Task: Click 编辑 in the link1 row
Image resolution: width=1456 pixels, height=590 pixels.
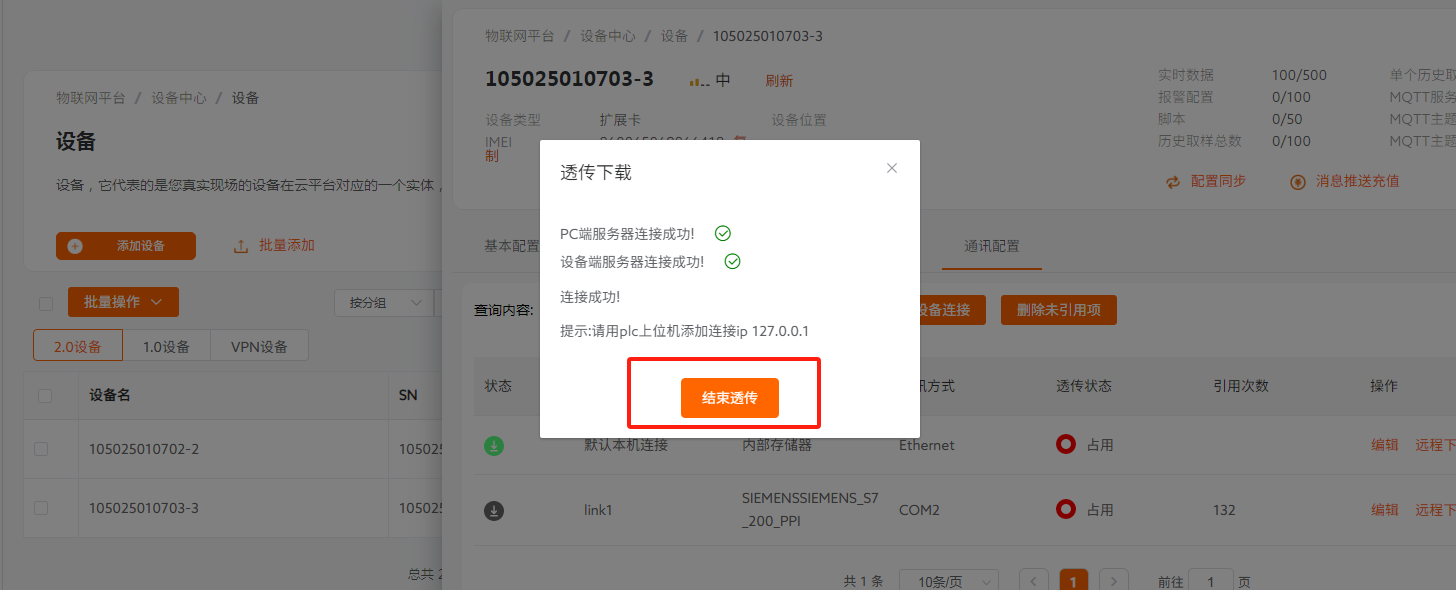Action: (1385, 510)
